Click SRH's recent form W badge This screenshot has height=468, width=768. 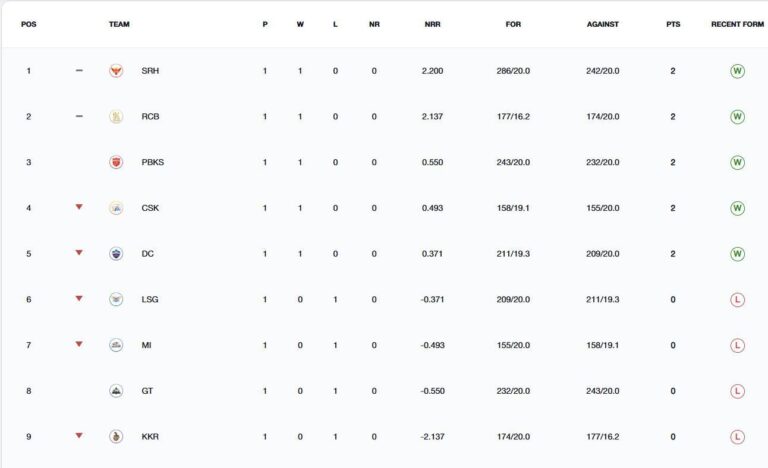click(x=737, y=71)
